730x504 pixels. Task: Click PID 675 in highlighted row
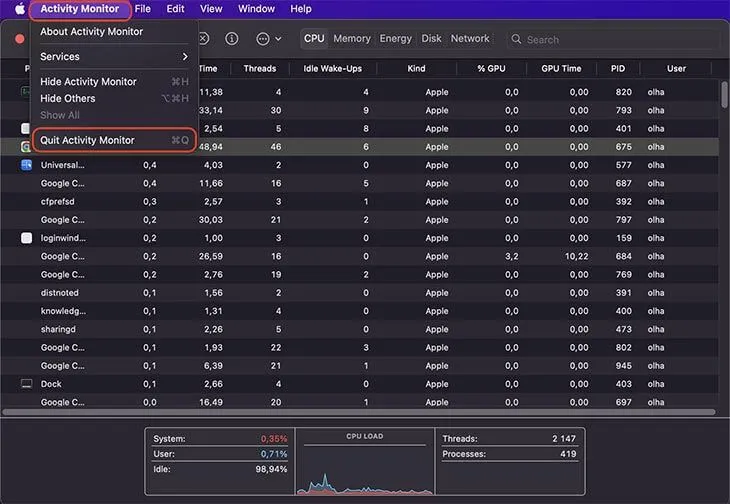click(x=623, y=147)
